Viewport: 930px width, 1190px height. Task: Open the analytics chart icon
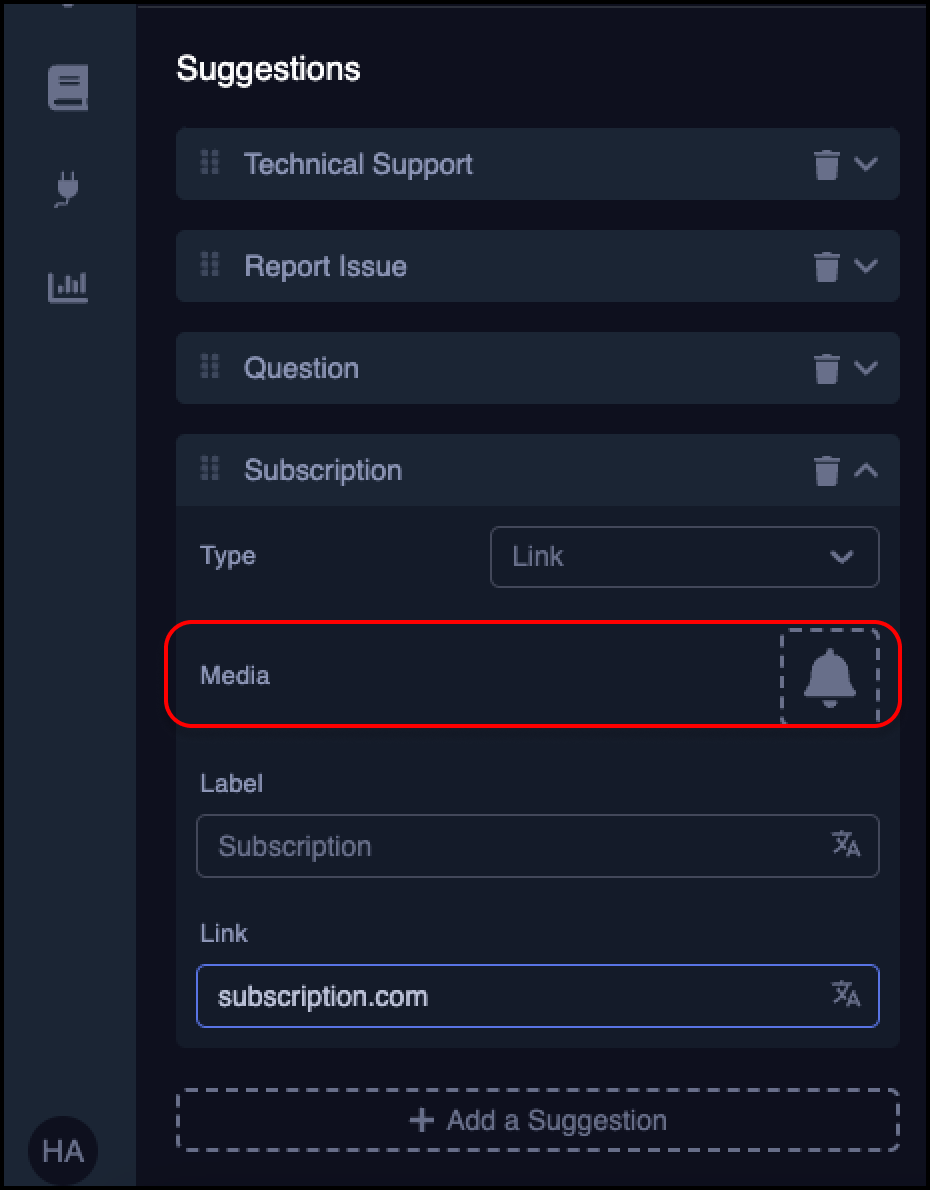click(68, 287)
